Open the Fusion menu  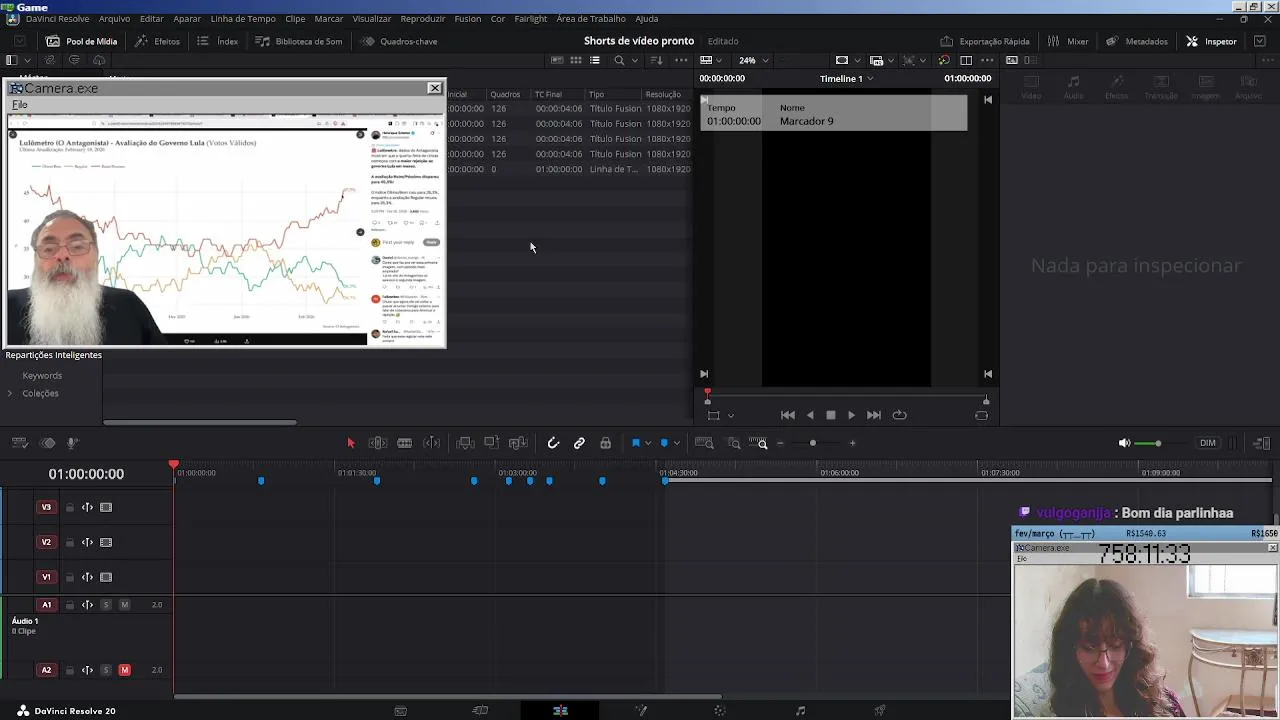[467, 19]
